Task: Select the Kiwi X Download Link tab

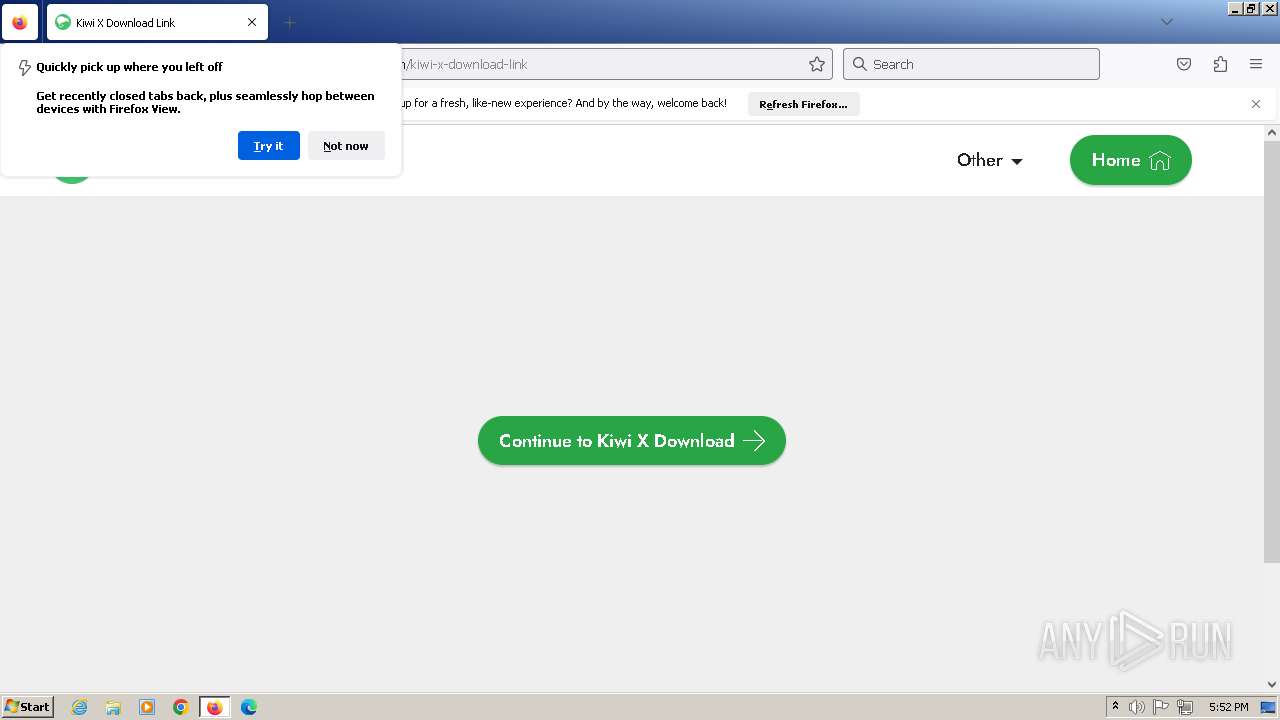Action: pyautogui.click(x=157, y=22)
